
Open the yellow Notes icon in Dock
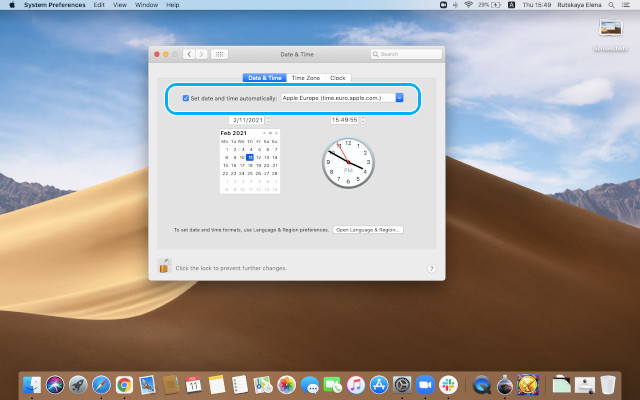pyautogui.click(x=217, y=385)
